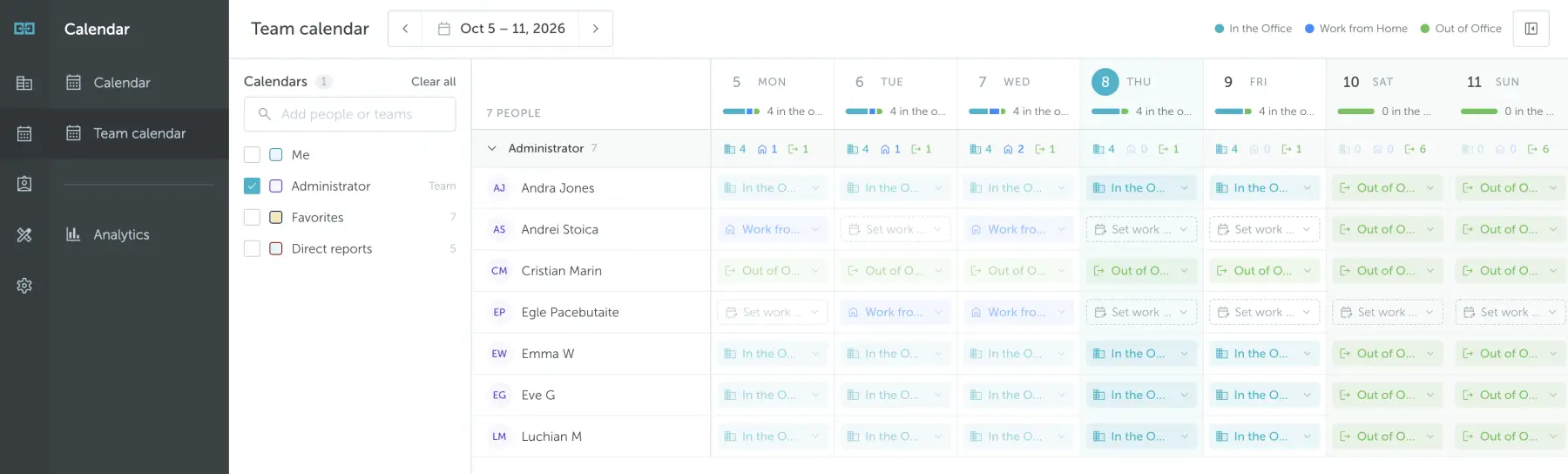Click Andrei Stoica AS avatar
Screen dimensions: 1568x474
click(x=499, y=229)
